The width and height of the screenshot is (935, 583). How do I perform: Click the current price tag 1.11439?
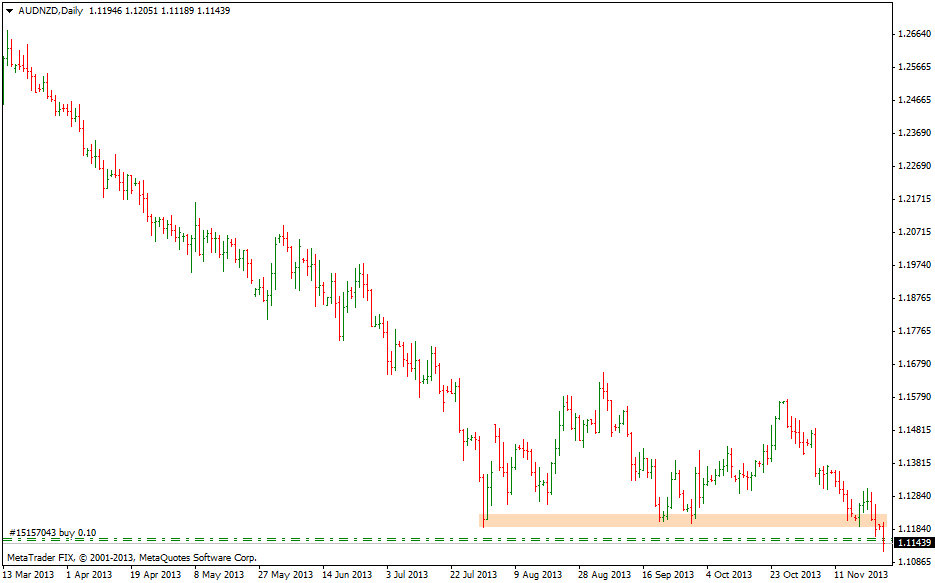pyautogui.click(x=913, y=543)
